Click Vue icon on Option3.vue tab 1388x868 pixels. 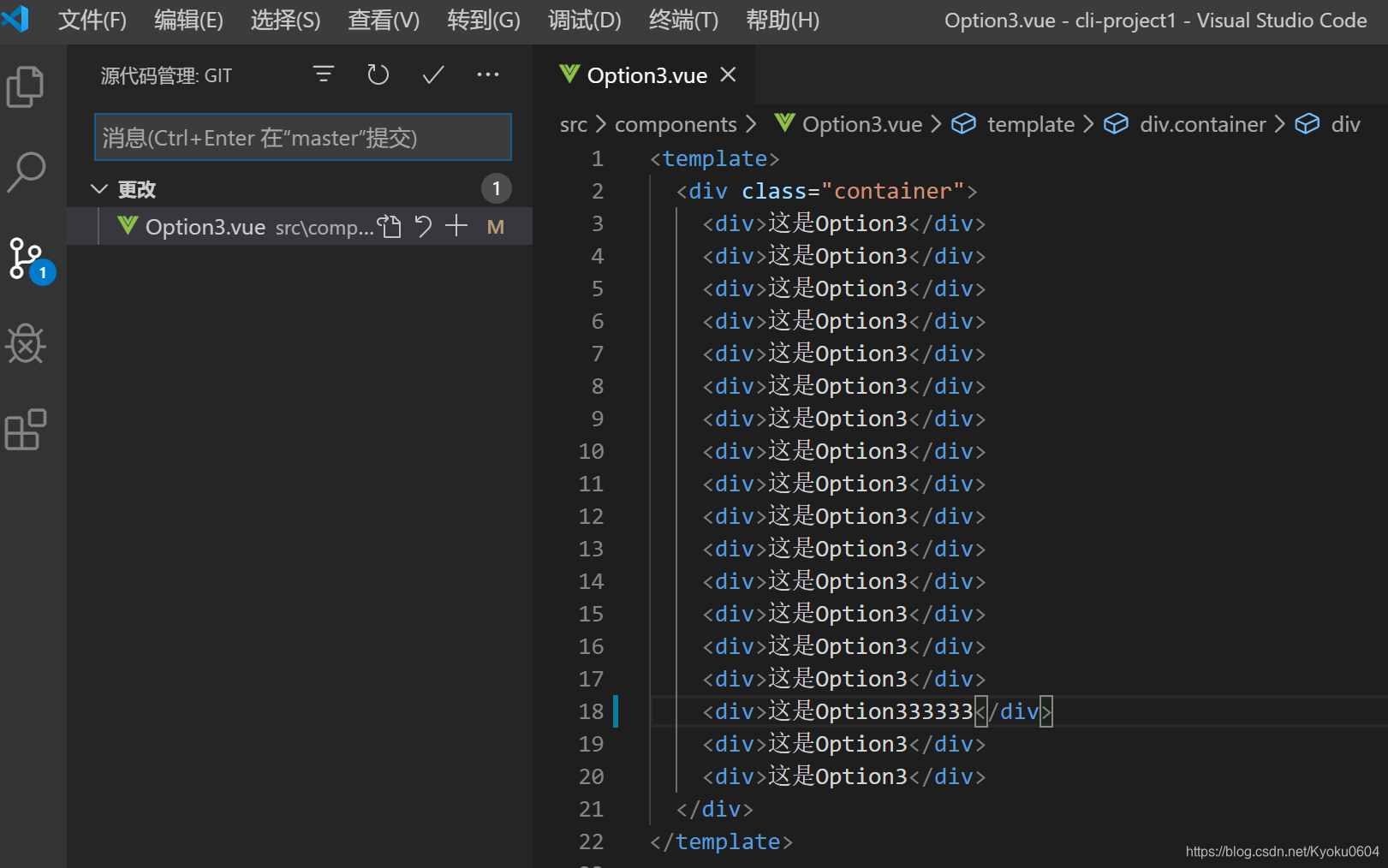[569, 75]
